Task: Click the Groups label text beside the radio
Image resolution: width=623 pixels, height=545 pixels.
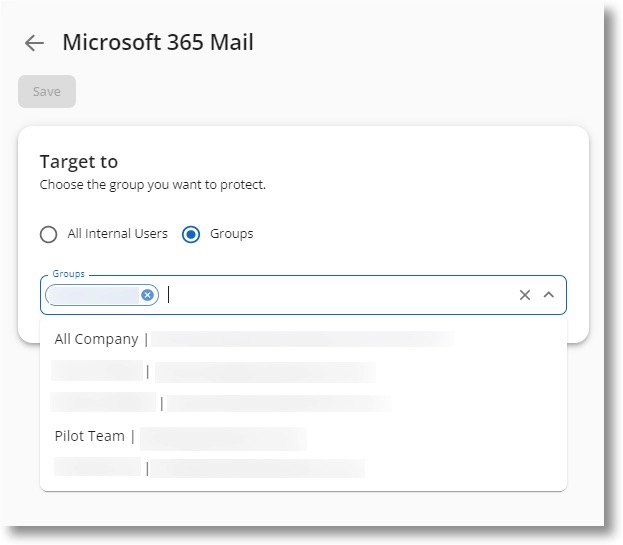Action: (x=231, y=234)
